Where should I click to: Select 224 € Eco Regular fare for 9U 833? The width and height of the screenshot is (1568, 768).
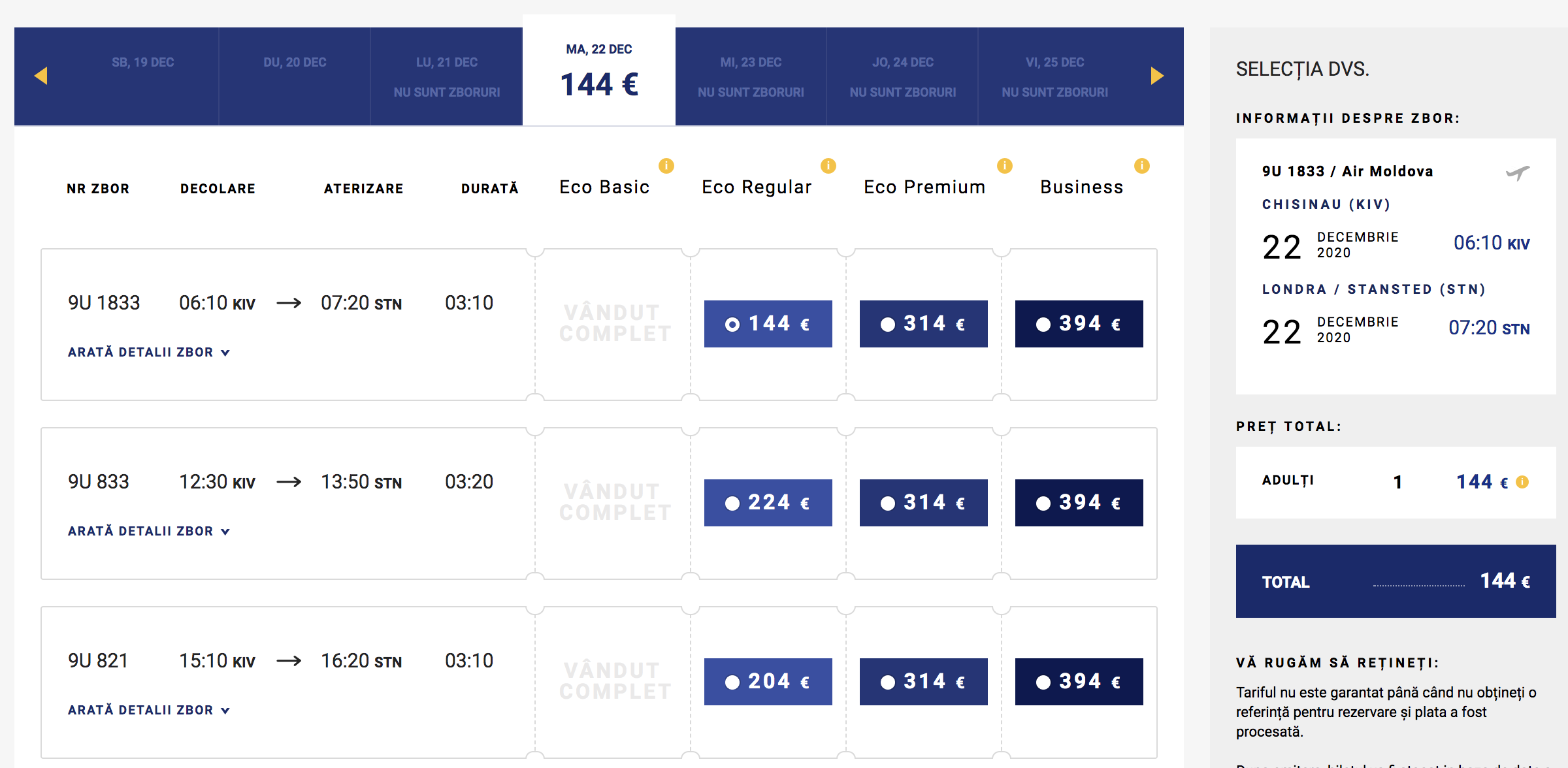click(x=768, y=503)
